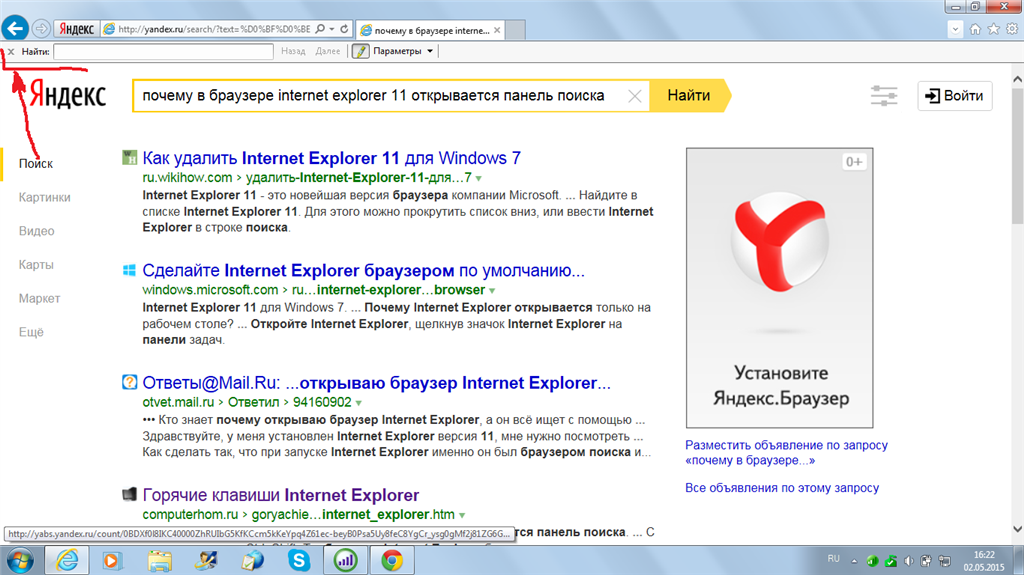Open 'Горячие клавиши Internet Explorer' result
Viewport: 1024px width, 575px height.
point(281,495)
